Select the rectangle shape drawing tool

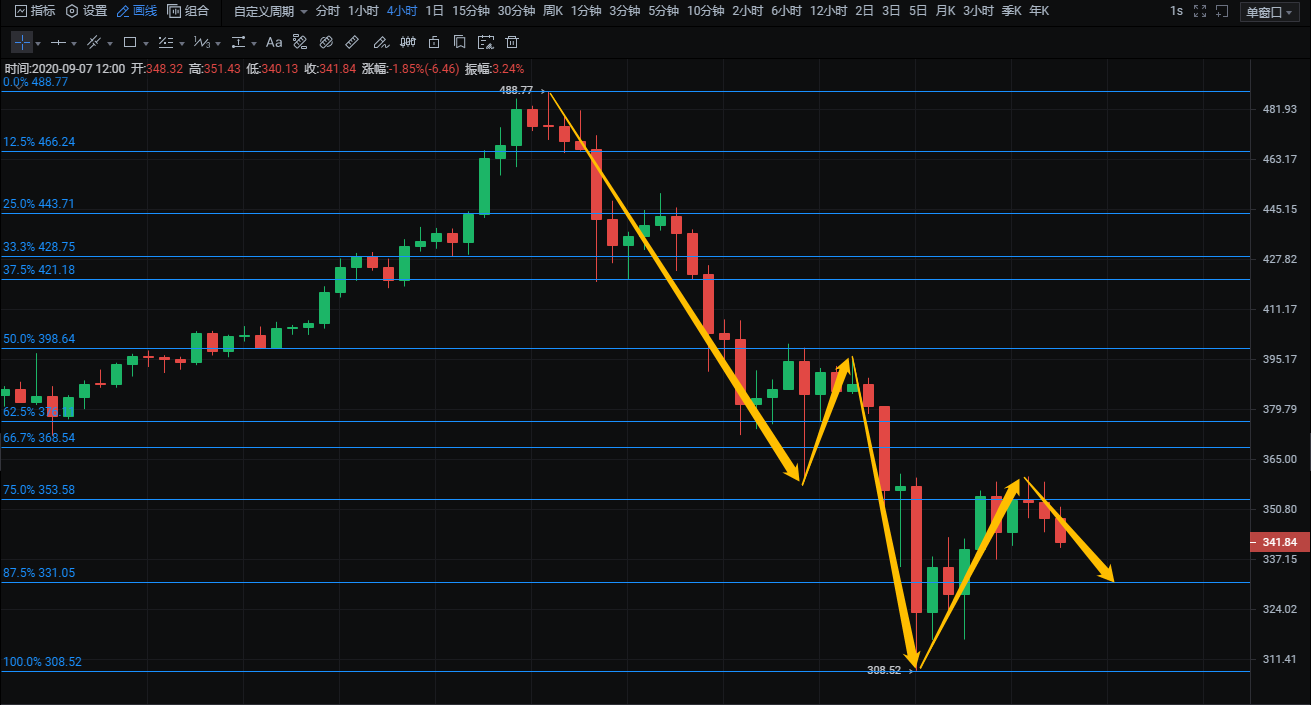pyautogui.click(x=129, y=43)
